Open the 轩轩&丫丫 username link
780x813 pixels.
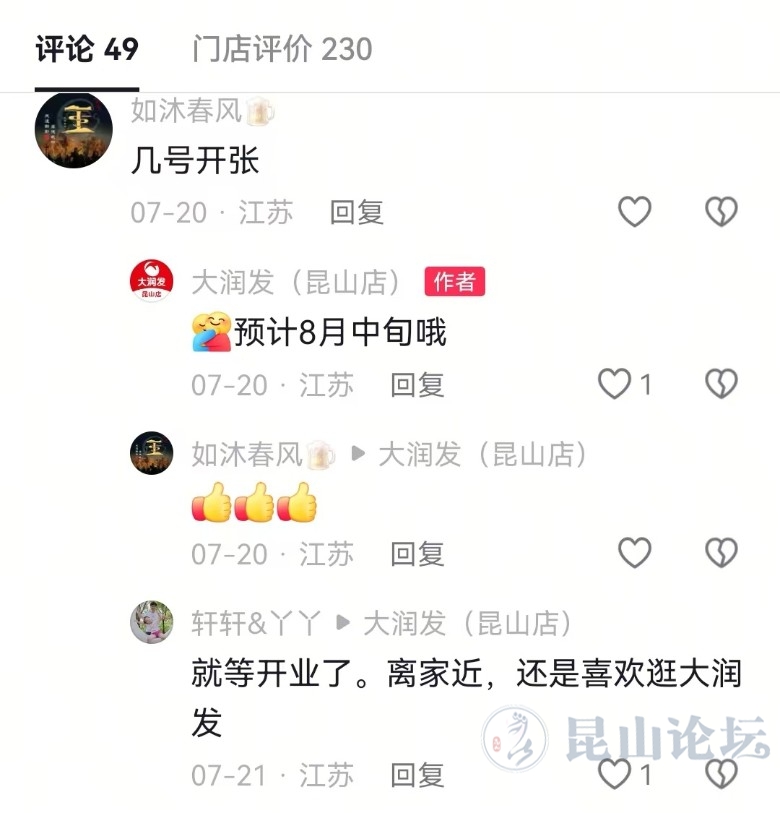pos(256,623)
